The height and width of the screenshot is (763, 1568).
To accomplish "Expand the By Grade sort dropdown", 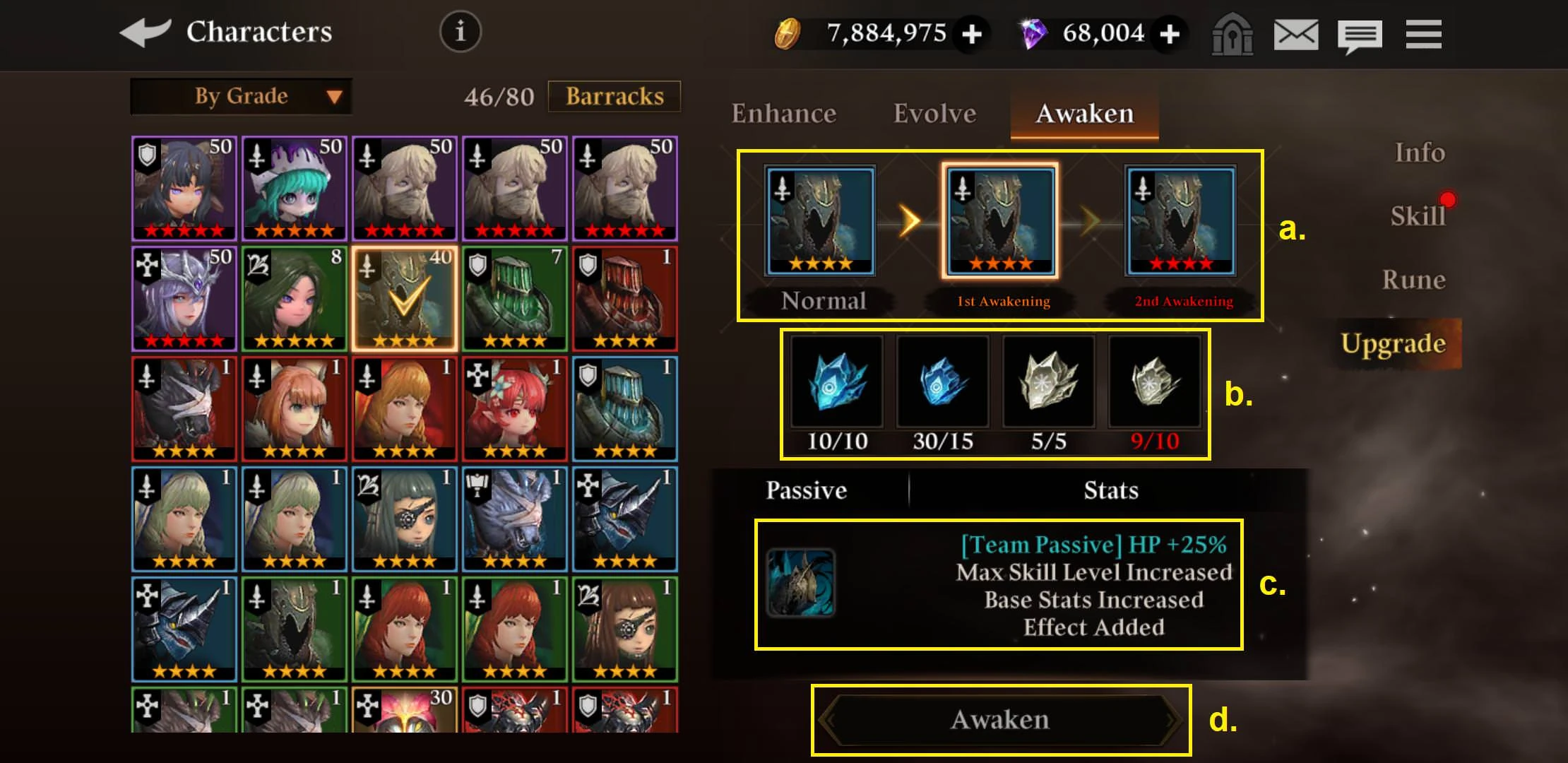I will [x=242, y=96].
